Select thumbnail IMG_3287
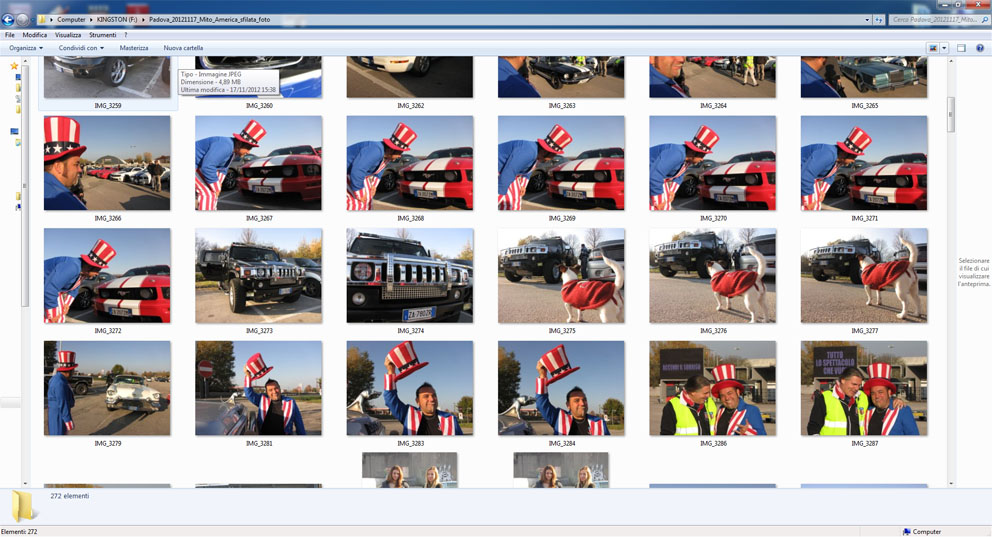The image size is (992, 537). click(864, 388)
